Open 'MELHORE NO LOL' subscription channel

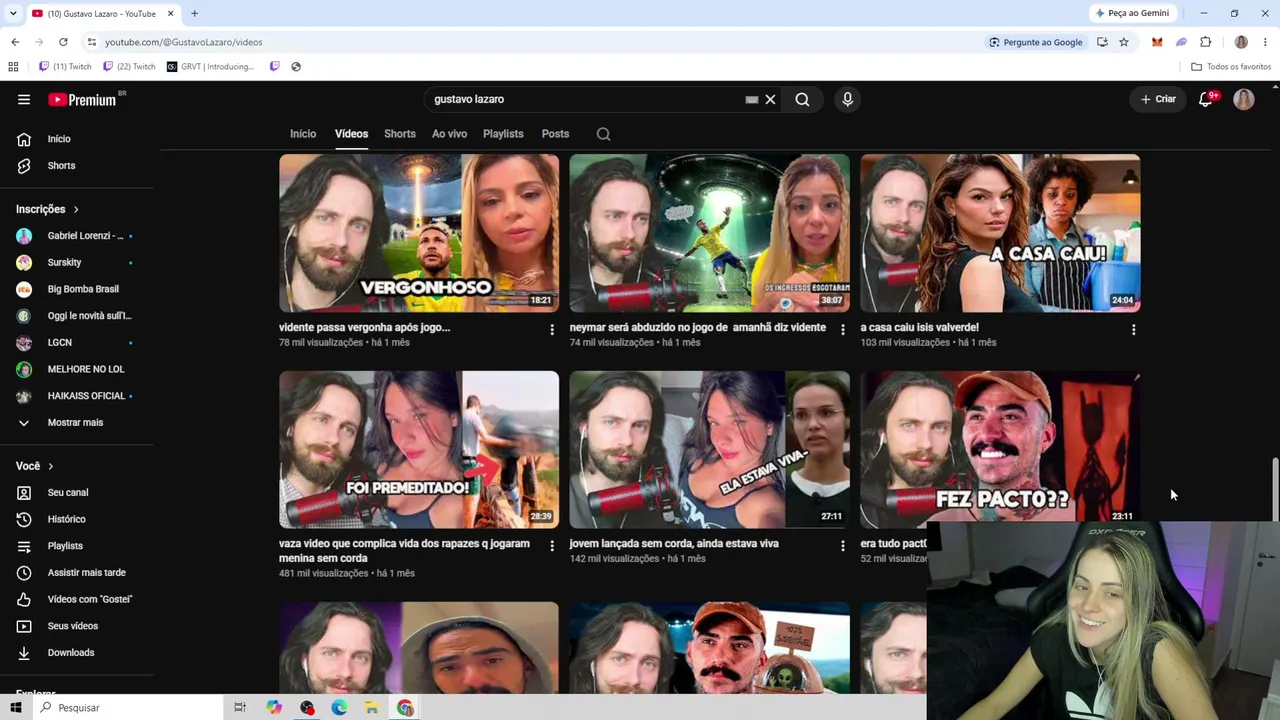coord(76,369)
